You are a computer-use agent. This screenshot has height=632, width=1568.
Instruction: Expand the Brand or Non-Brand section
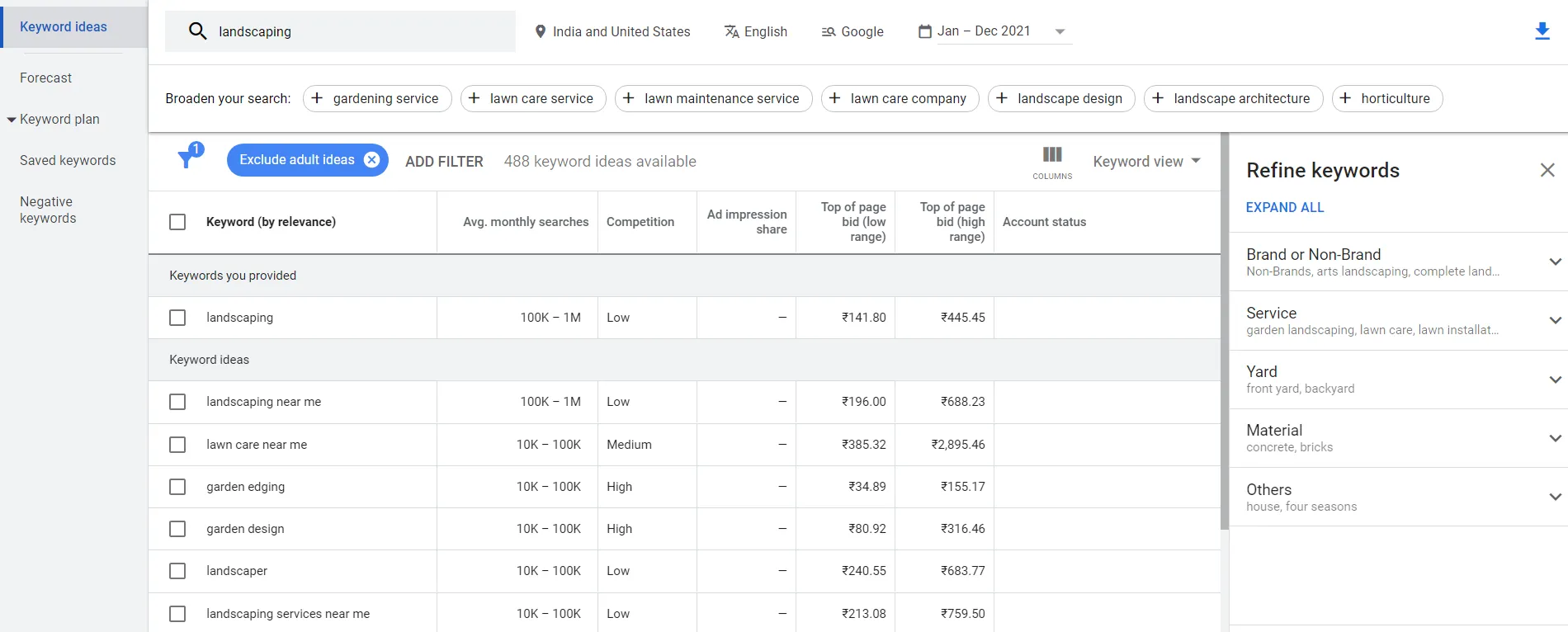1555,262
